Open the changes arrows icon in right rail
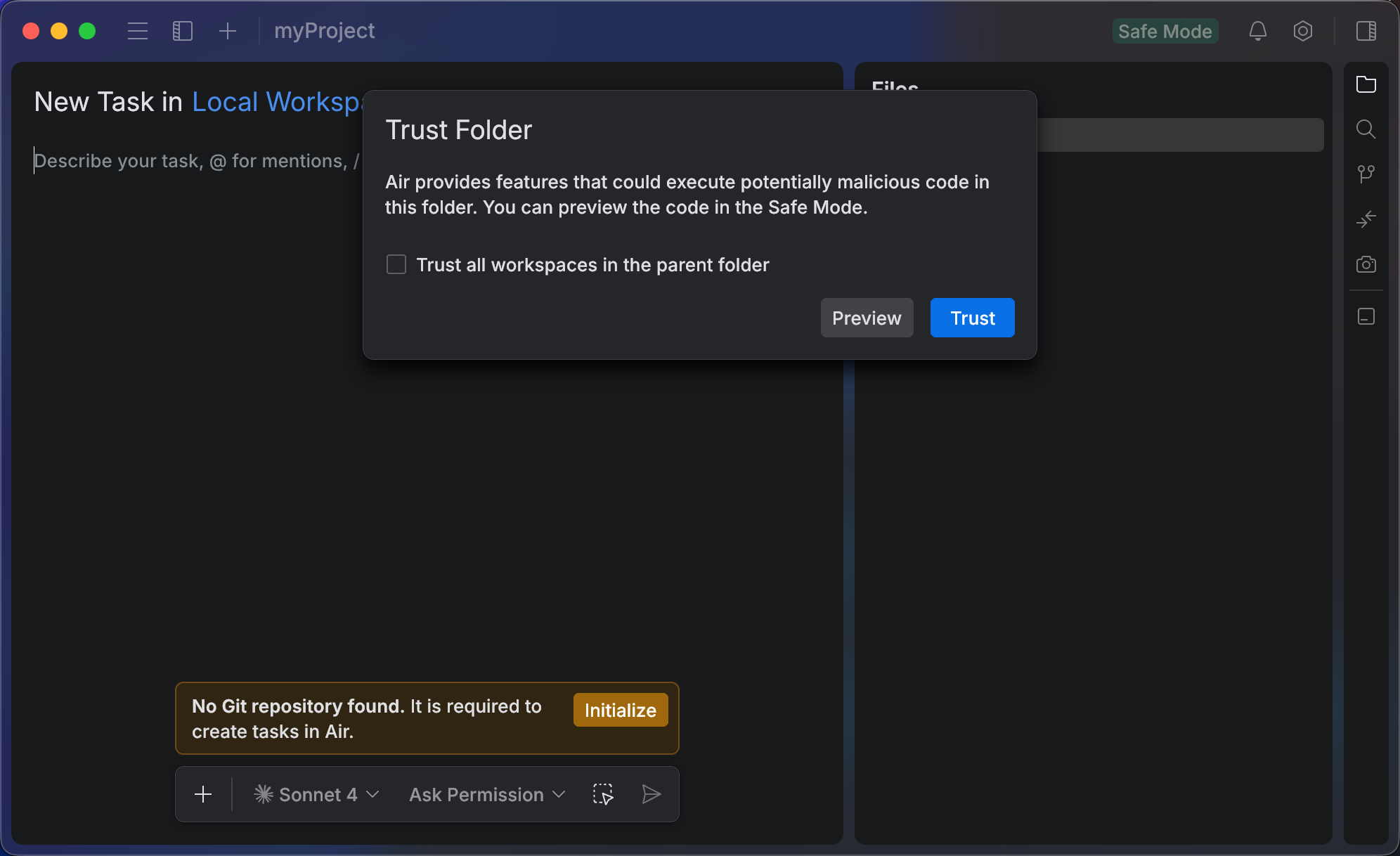The height and width of the screenshot is (856, 1400). coord(1366,219)
